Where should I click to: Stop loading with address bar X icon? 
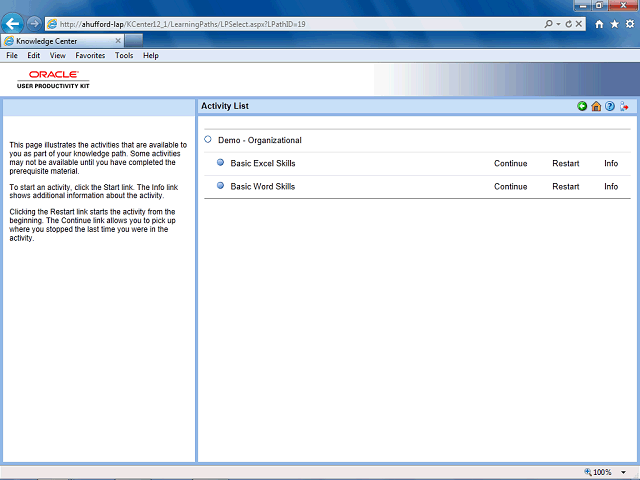579,24
